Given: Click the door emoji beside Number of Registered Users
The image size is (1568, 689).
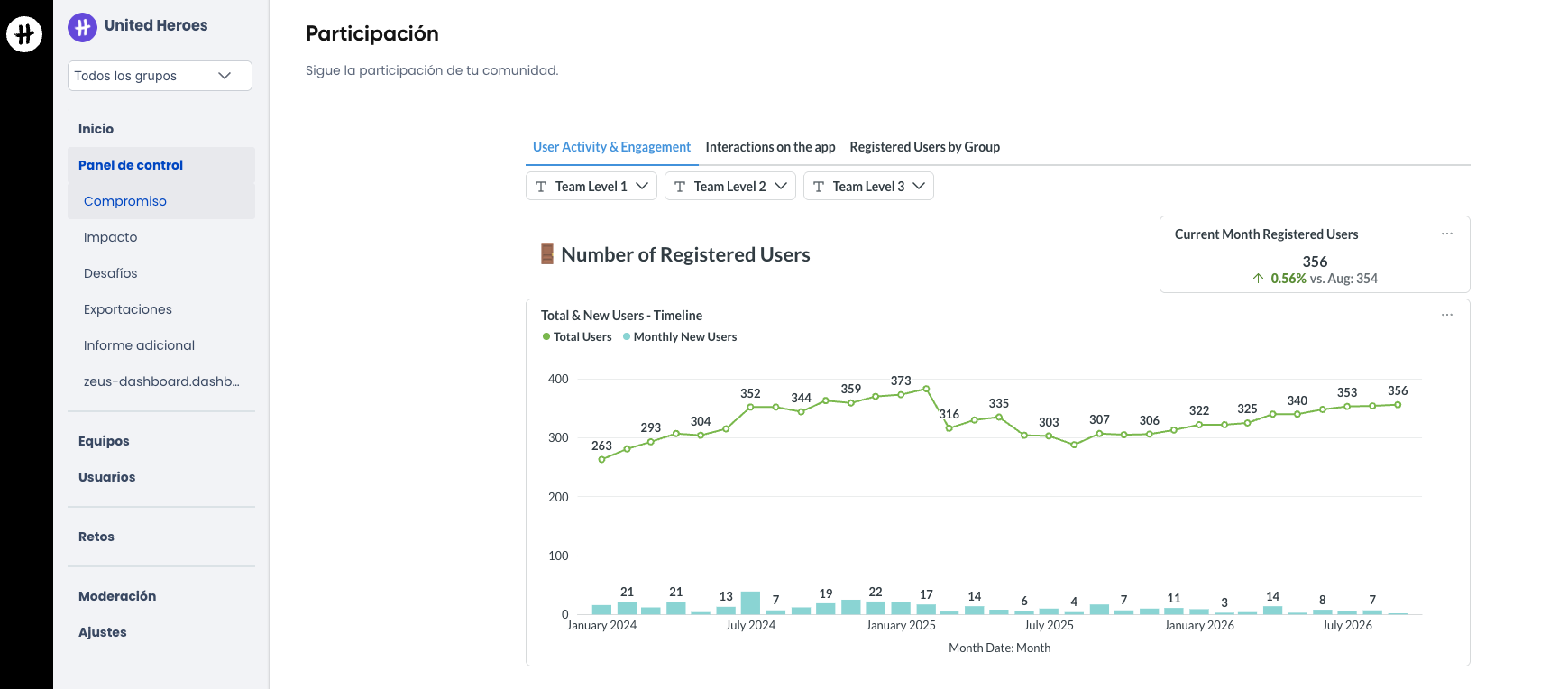Looking at the screenshot, I should pos(546,254).
